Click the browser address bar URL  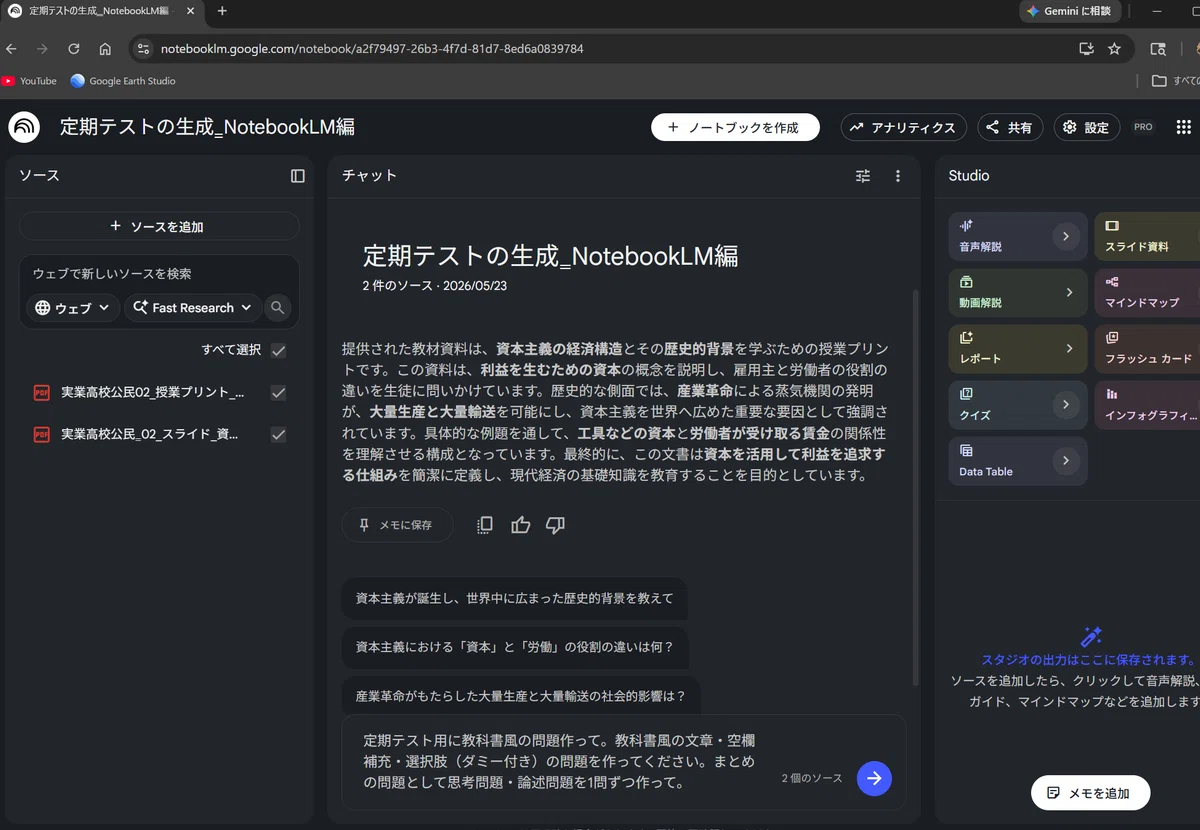coord(372,48)
